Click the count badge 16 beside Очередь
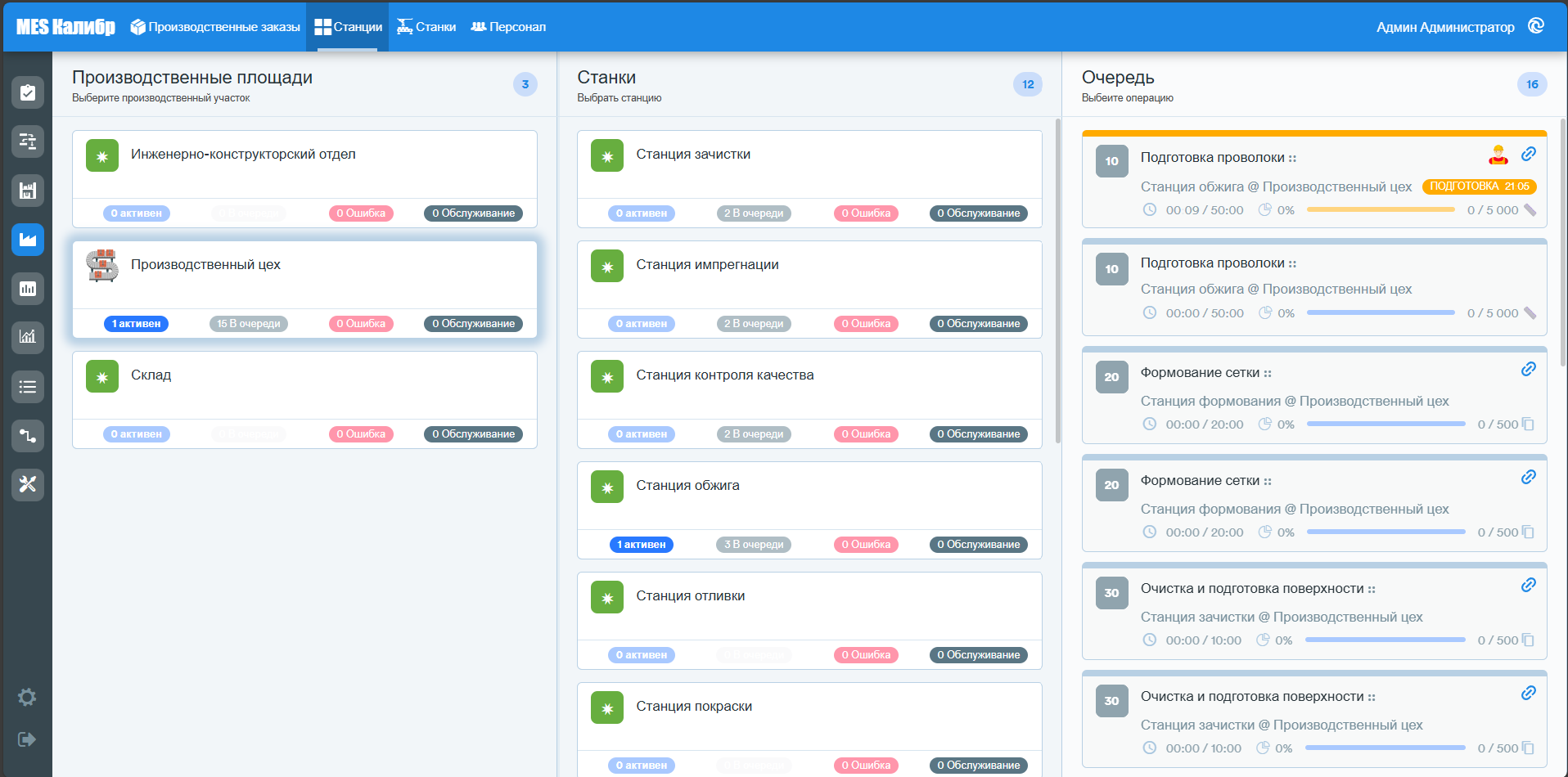Screen dimensions: 1568x777 click(x=1532, y=84)
